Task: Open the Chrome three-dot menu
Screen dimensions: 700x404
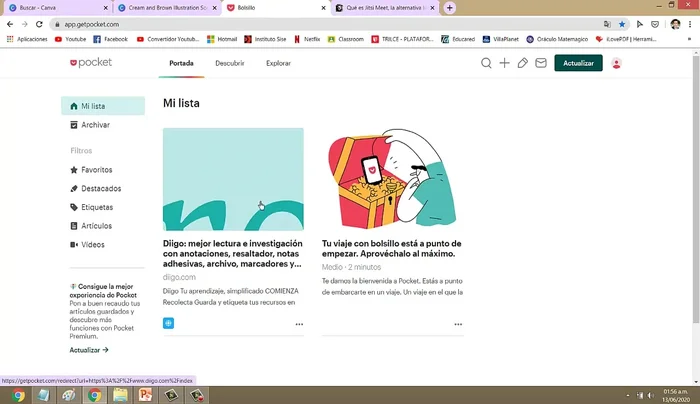Action: click(x=690, y=24)
